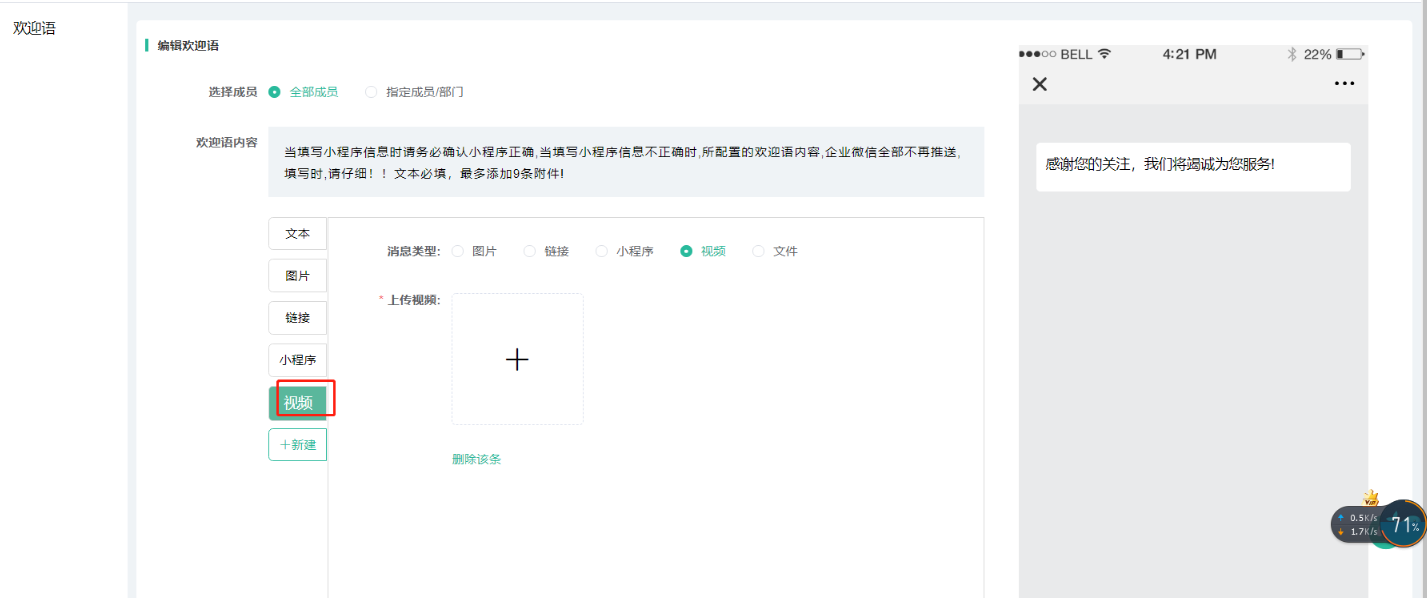The height and width of the screenshot is (598, 1427).
Task: Click the battery icon in preview status bar
Action: tap(1349, 54)
